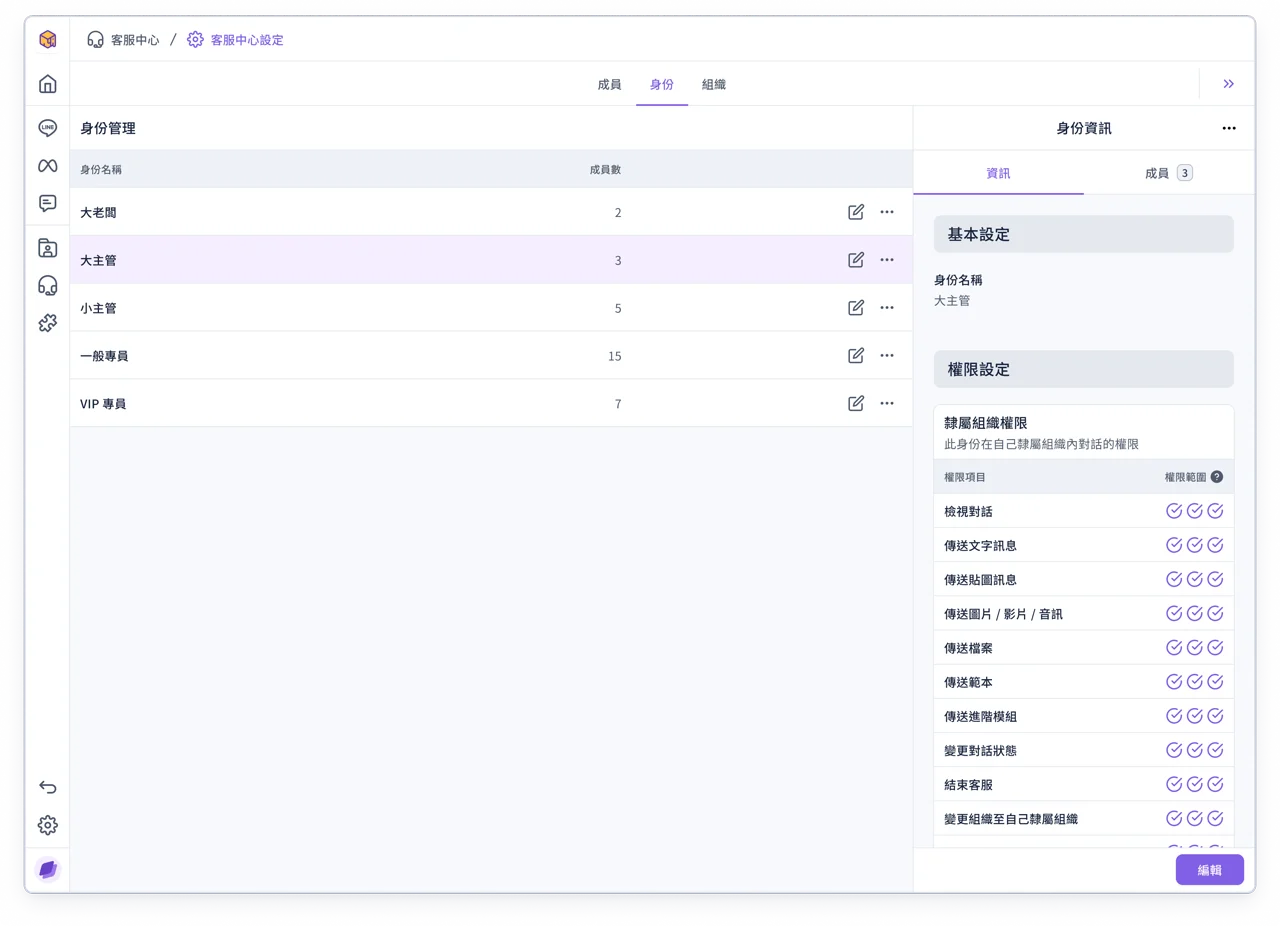Edit the 一般專員 role
Image resolution: width=1280 pixels, height=926 pixels.
coord(856,355)
